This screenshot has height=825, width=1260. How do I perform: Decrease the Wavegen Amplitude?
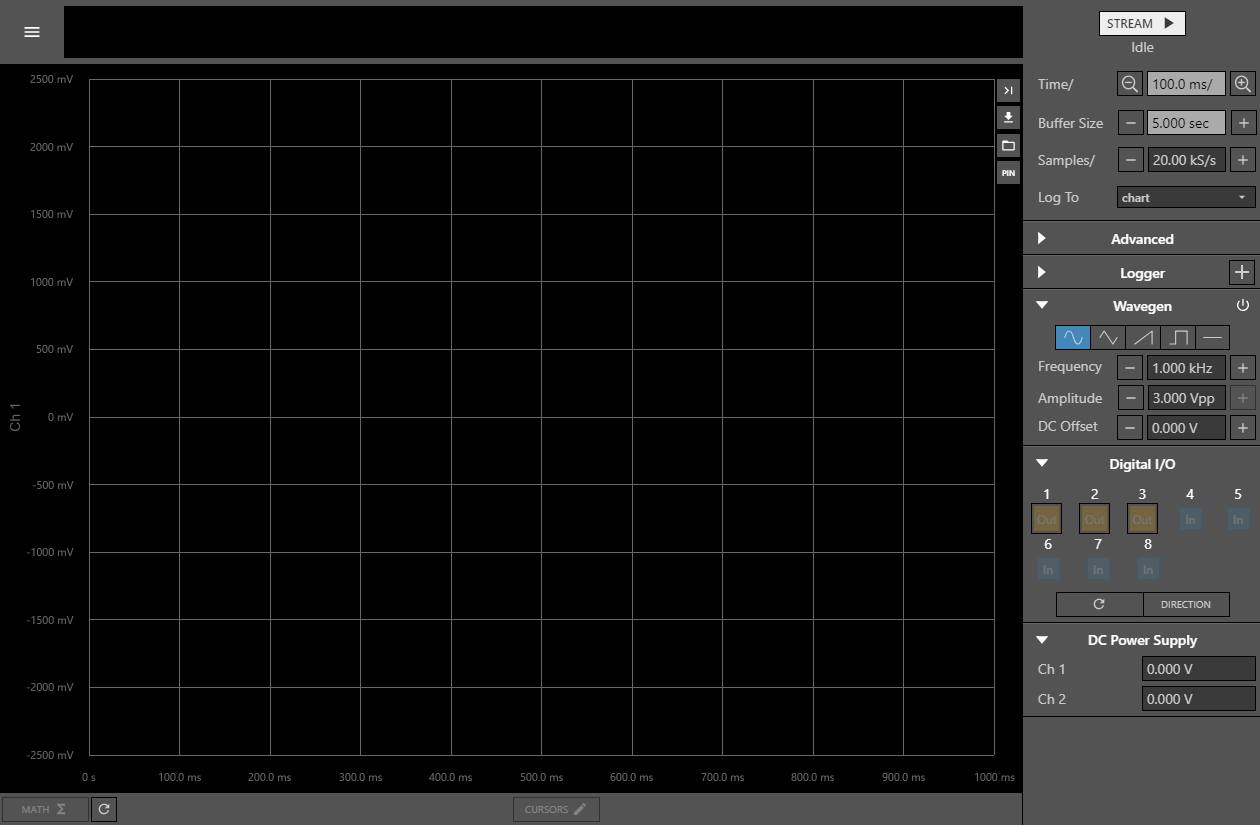pyautogui.click(x=1130, y=398)
